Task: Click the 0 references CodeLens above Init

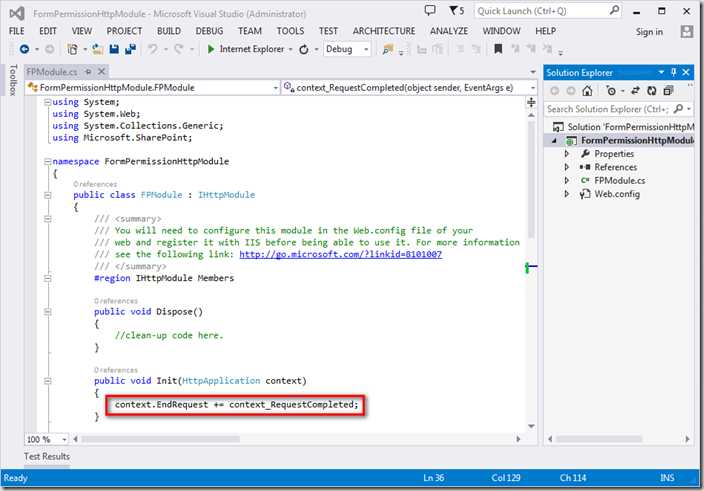Action: [x=116, y=370]
